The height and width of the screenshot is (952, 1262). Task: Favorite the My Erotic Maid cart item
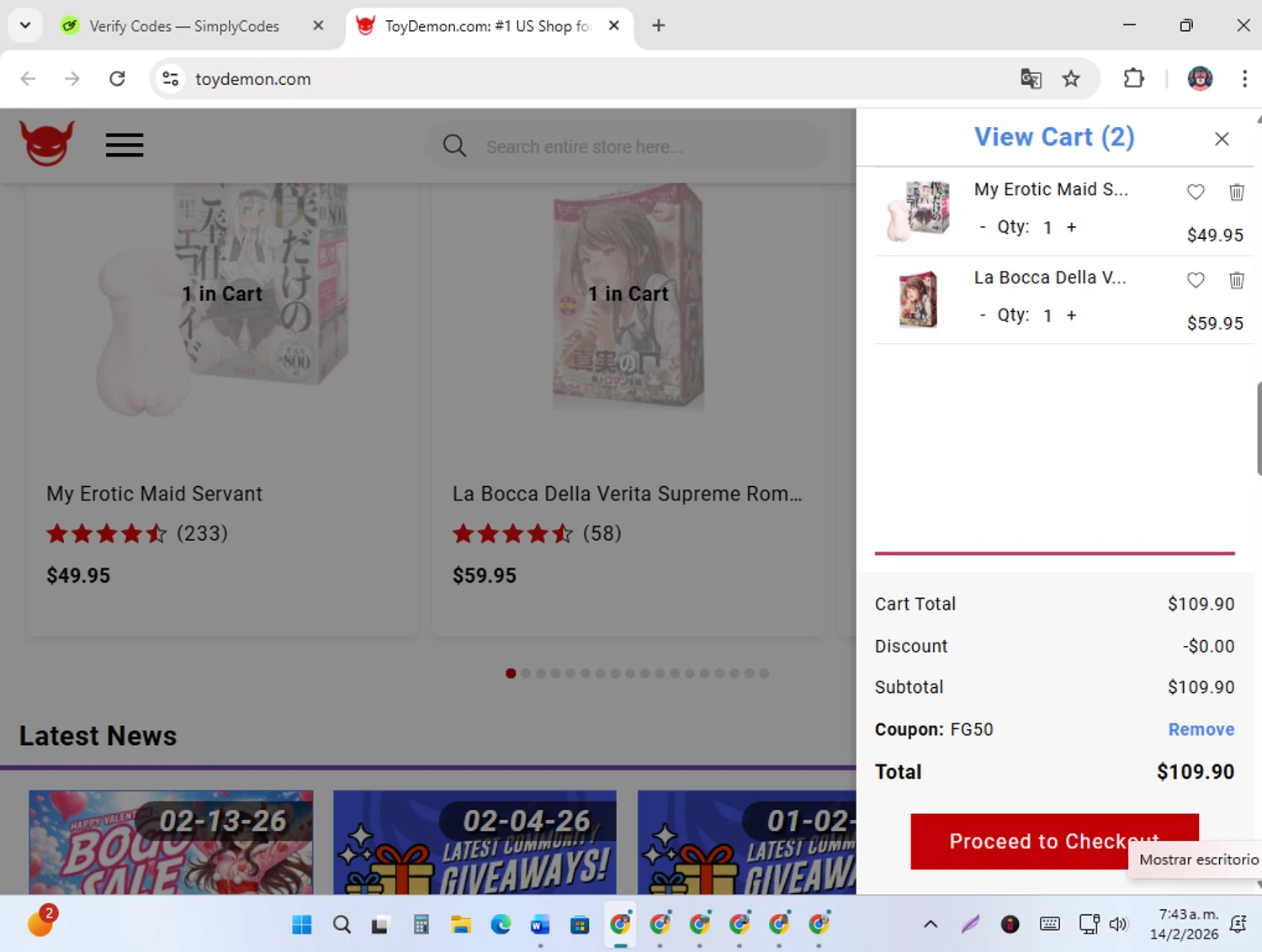tap(1196, 192)
